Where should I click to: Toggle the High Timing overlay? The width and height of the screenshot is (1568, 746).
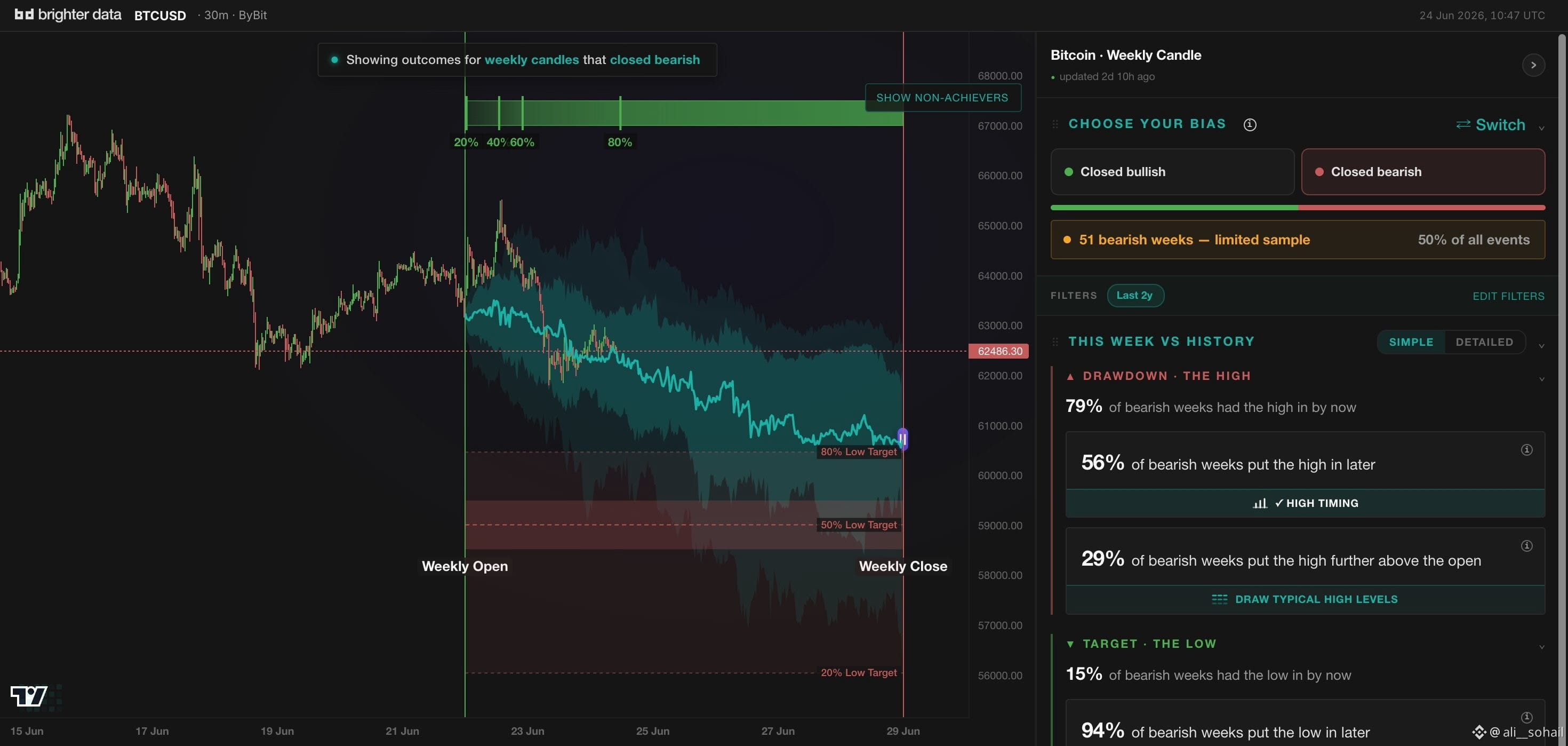(x=1305, y=503)
